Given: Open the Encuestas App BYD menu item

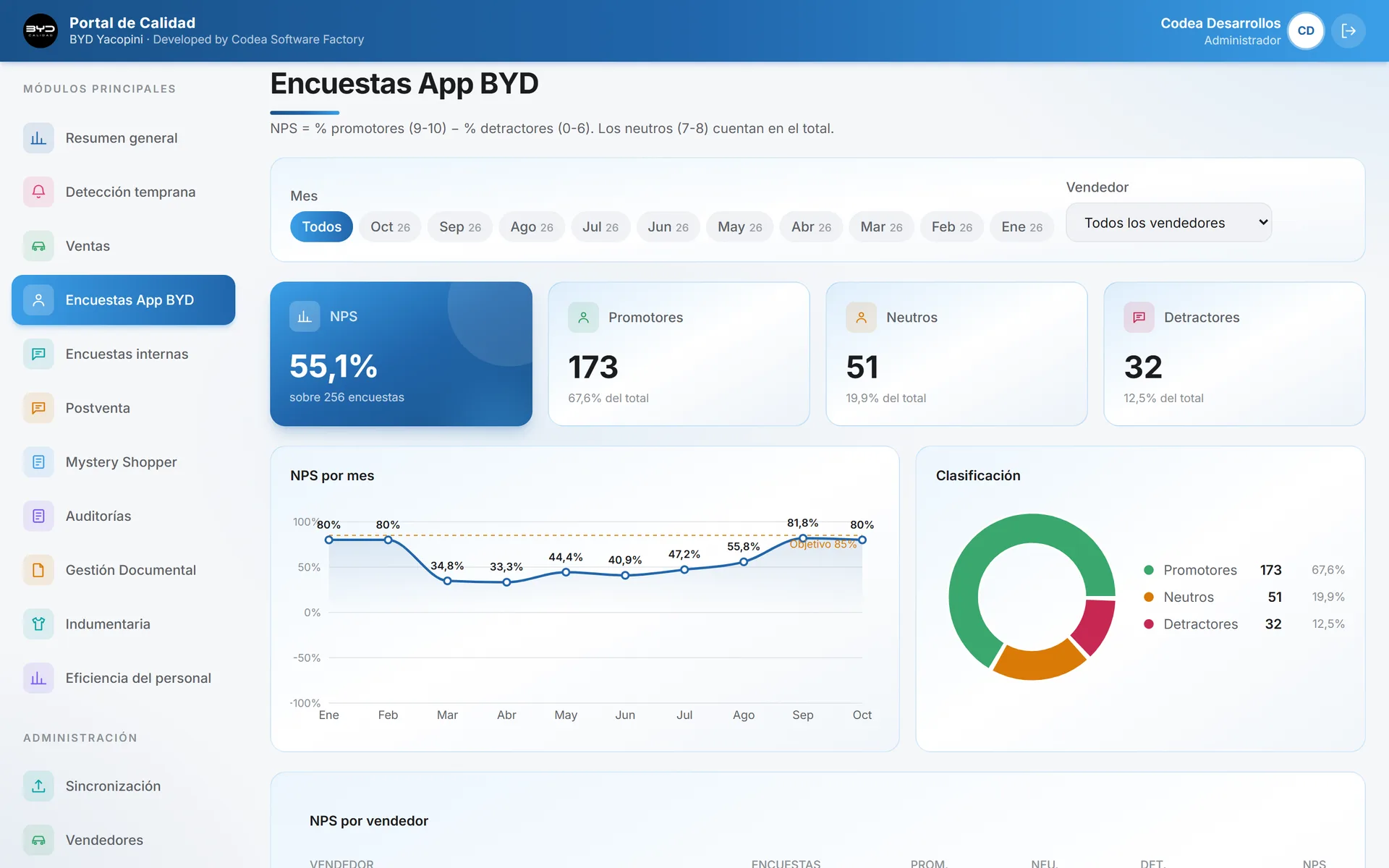Looking at the screenshot, I should [x=123, y=299].
